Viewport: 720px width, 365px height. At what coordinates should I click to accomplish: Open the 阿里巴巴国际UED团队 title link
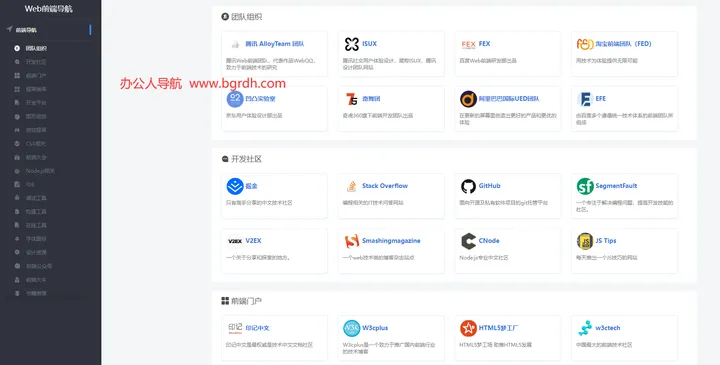509,99
